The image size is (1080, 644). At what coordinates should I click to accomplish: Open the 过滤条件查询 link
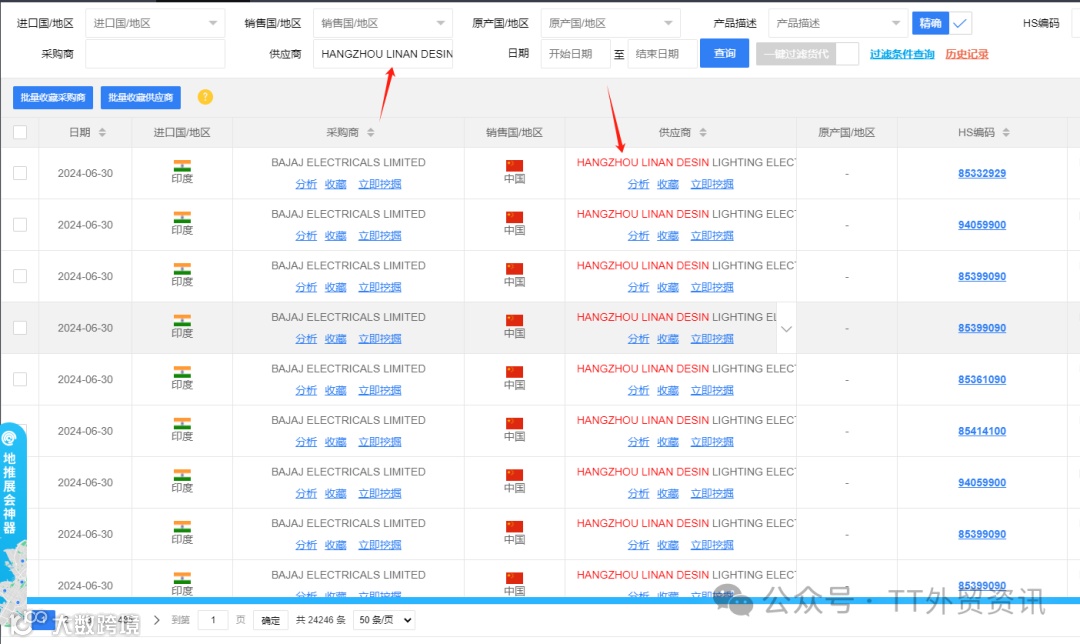click(902, 54)
